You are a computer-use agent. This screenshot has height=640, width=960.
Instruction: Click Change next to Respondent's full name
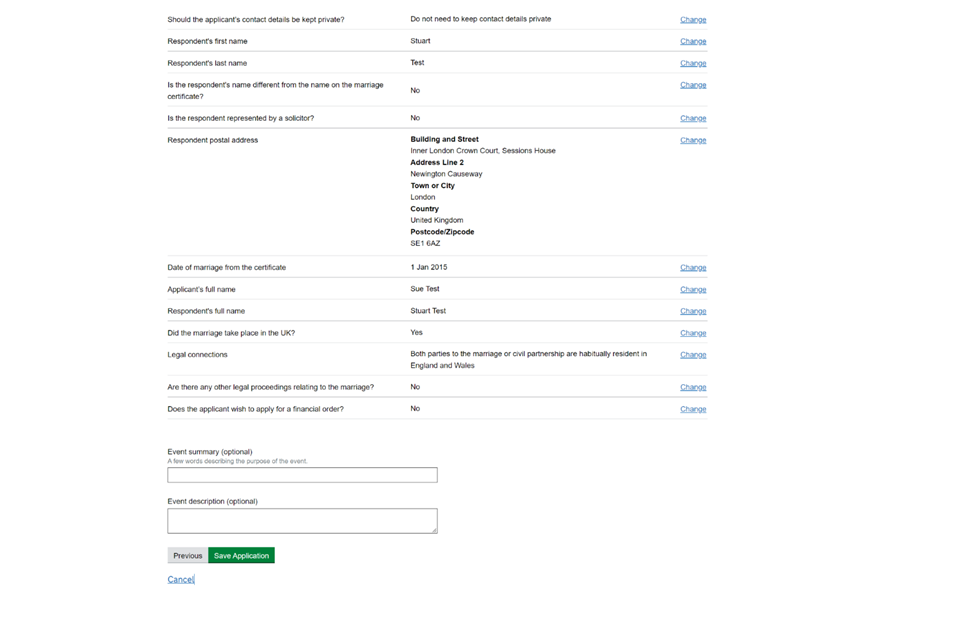[692, 312]
